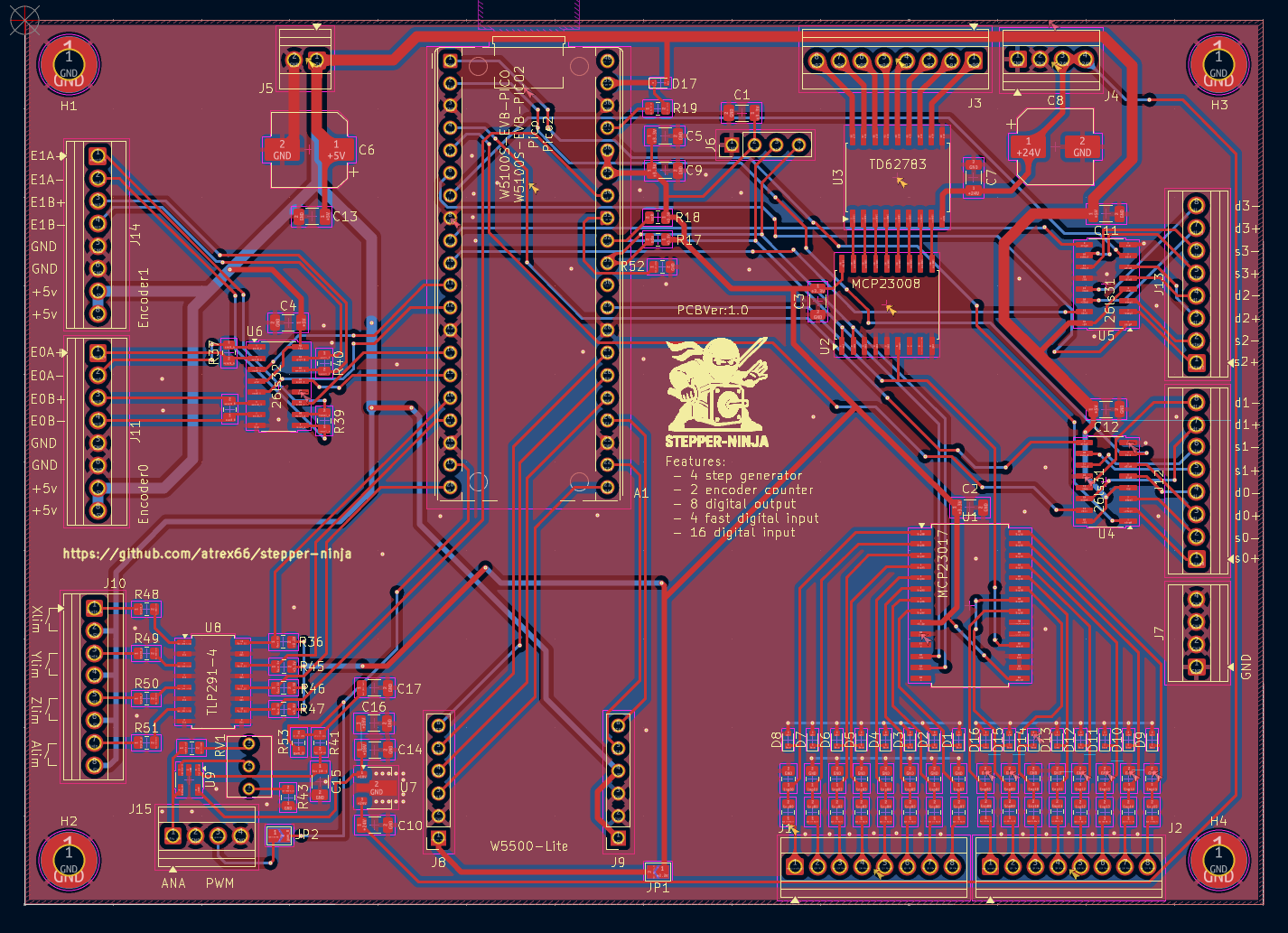Select the PCBVer:1.0 silkscreen text

click(x=713, y=310)
